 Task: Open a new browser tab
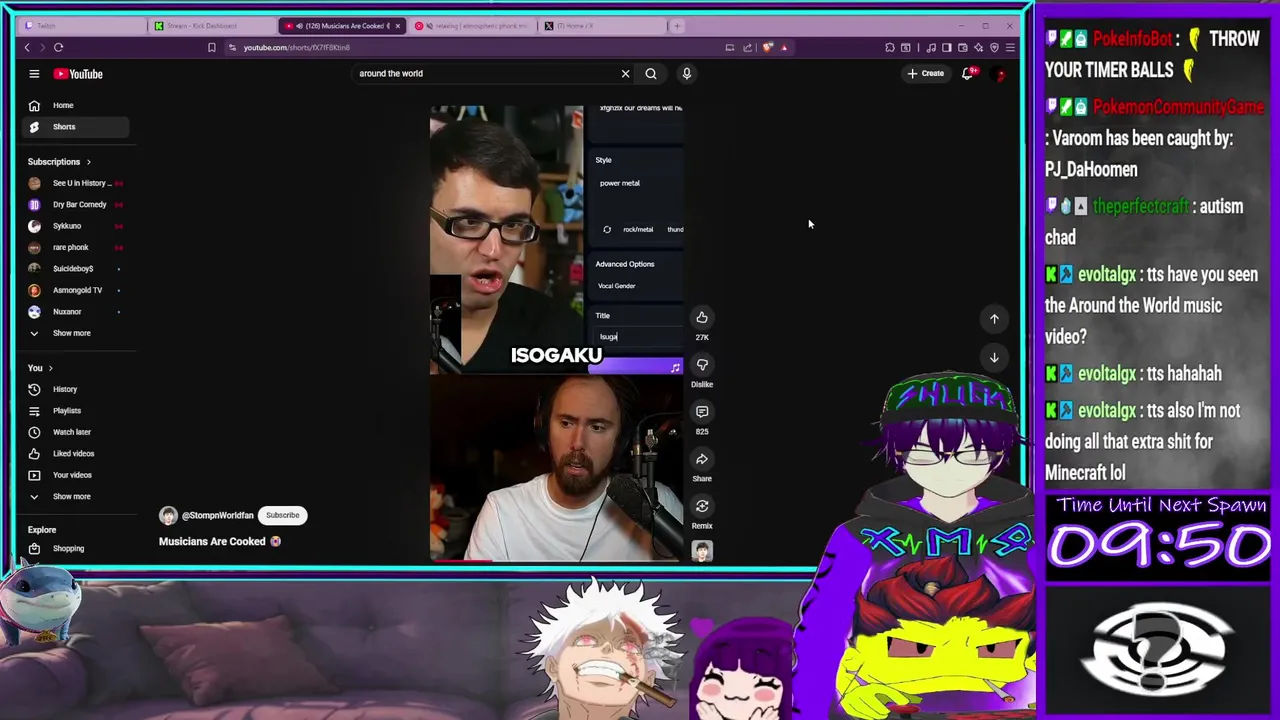pyautogui.click(x=677, y=26)
